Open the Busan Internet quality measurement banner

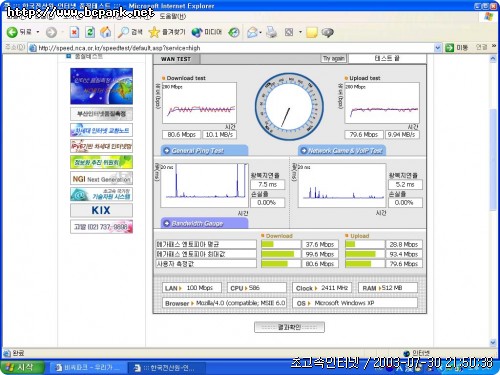pos(101,114)
